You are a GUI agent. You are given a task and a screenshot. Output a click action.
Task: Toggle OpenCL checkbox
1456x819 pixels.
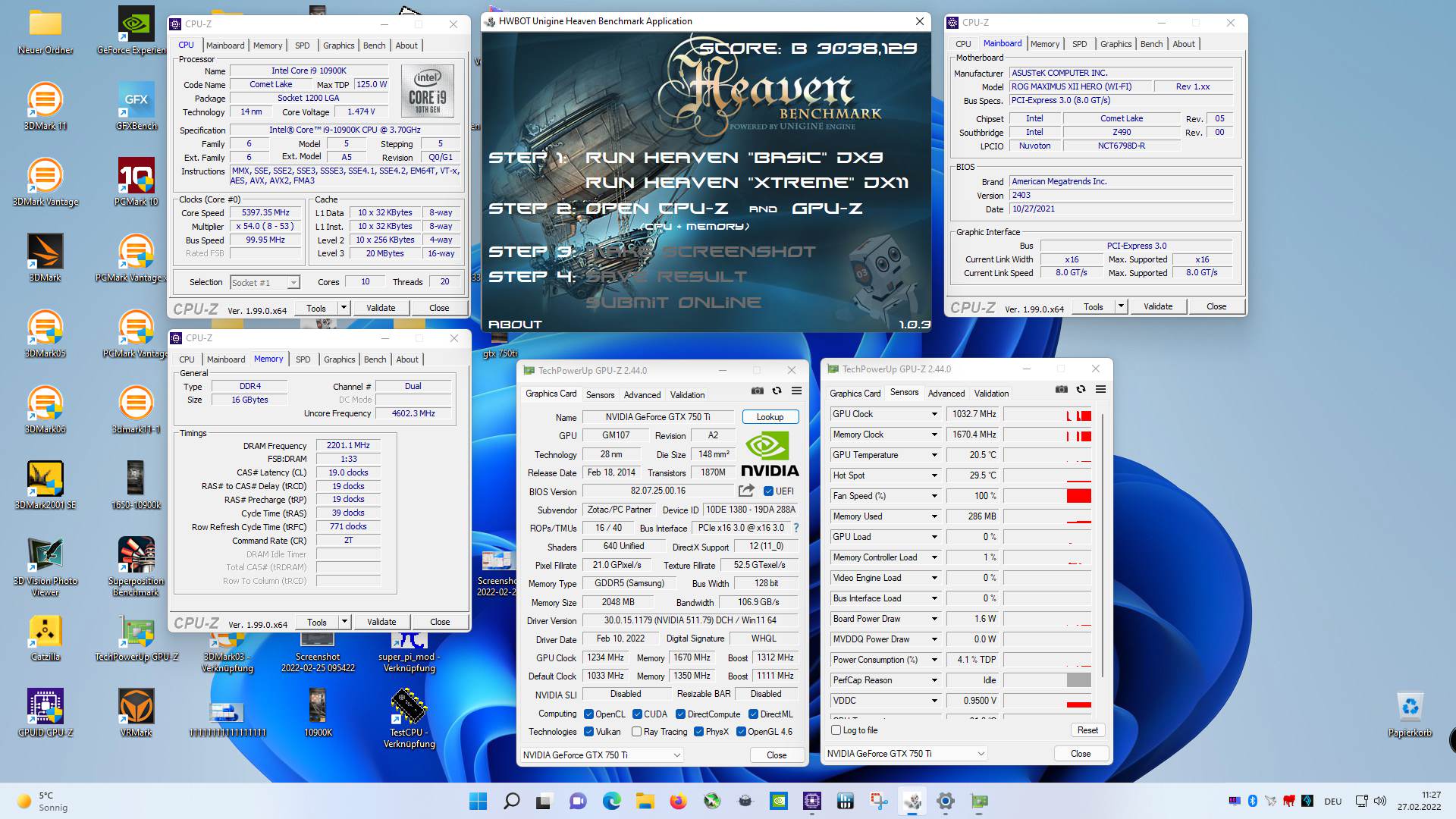click(588, 714)
